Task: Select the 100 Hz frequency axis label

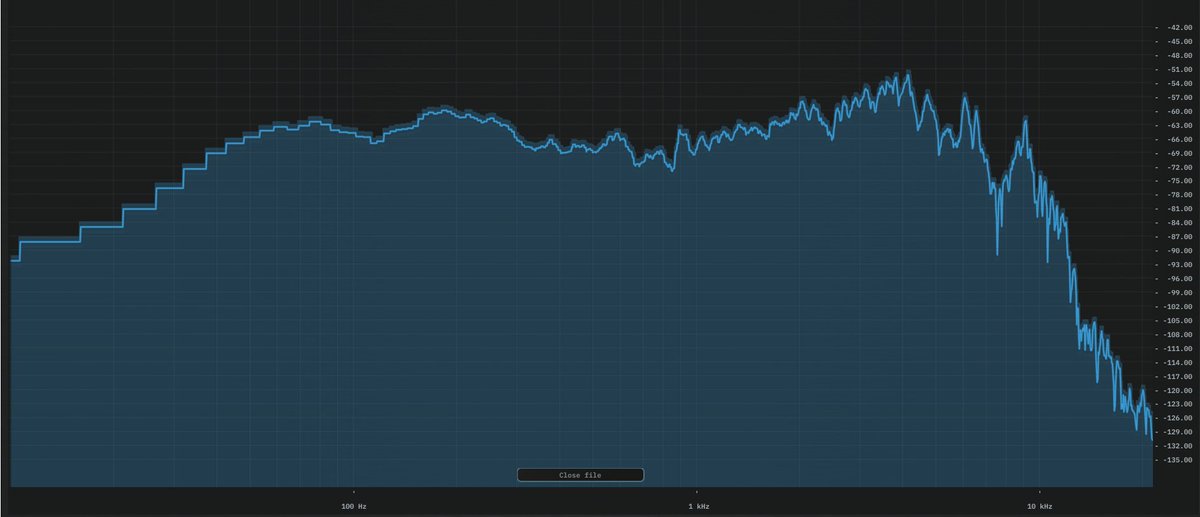Action: point(354,507)
